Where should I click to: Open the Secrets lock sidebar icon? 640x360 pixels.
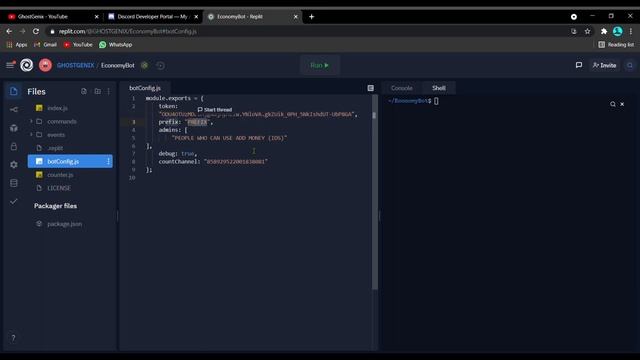13,147
